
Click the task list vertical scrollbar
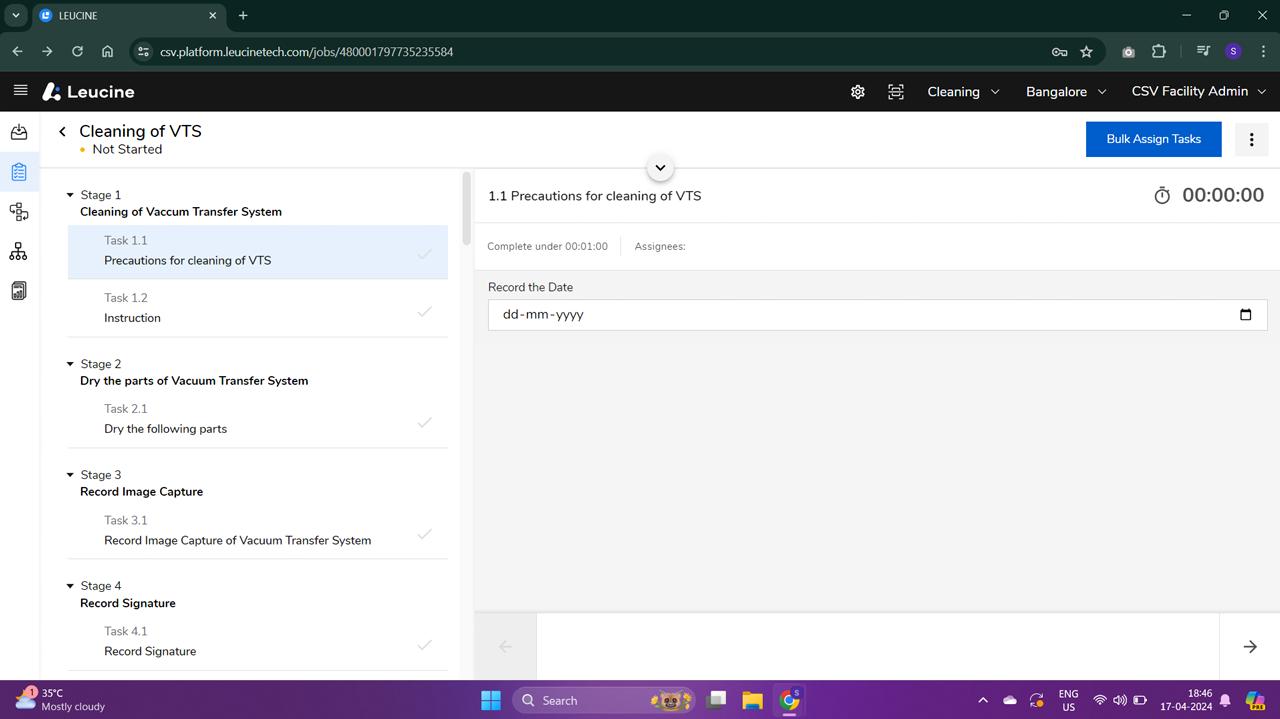coord(466,209)
